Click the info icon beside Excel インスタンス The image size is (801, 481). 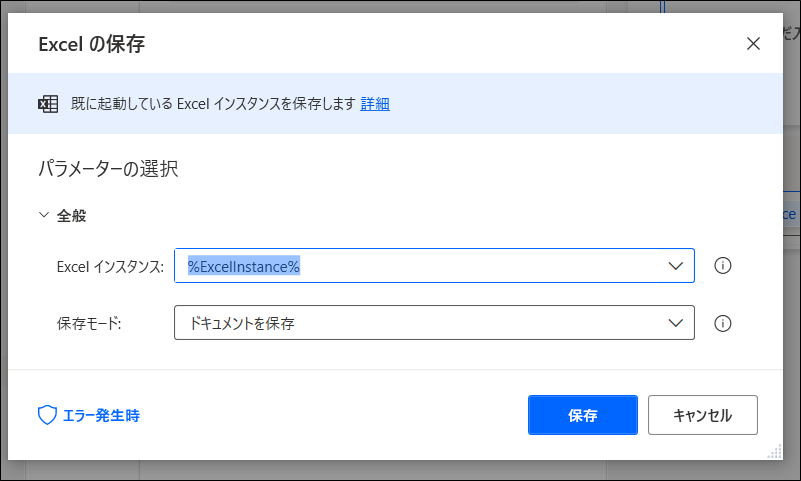click(x=722, y=266)
